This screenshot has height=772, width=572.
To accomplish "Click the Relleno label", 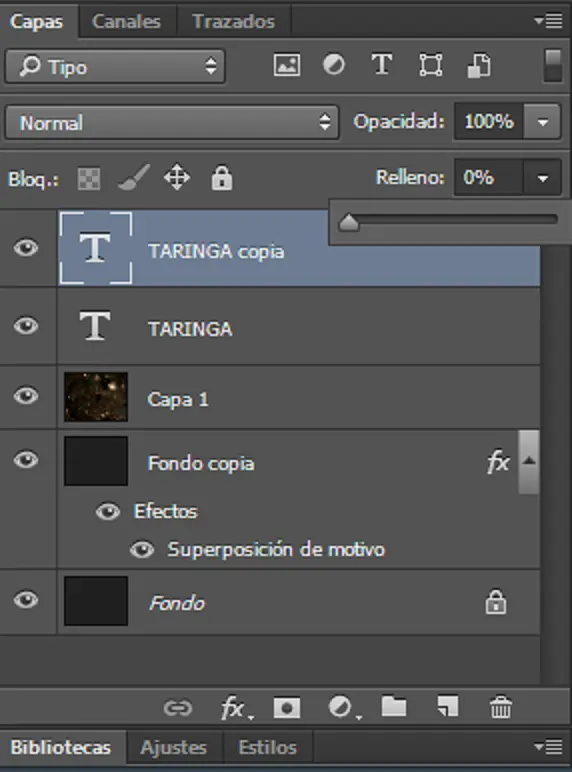I will pos(410,177).
